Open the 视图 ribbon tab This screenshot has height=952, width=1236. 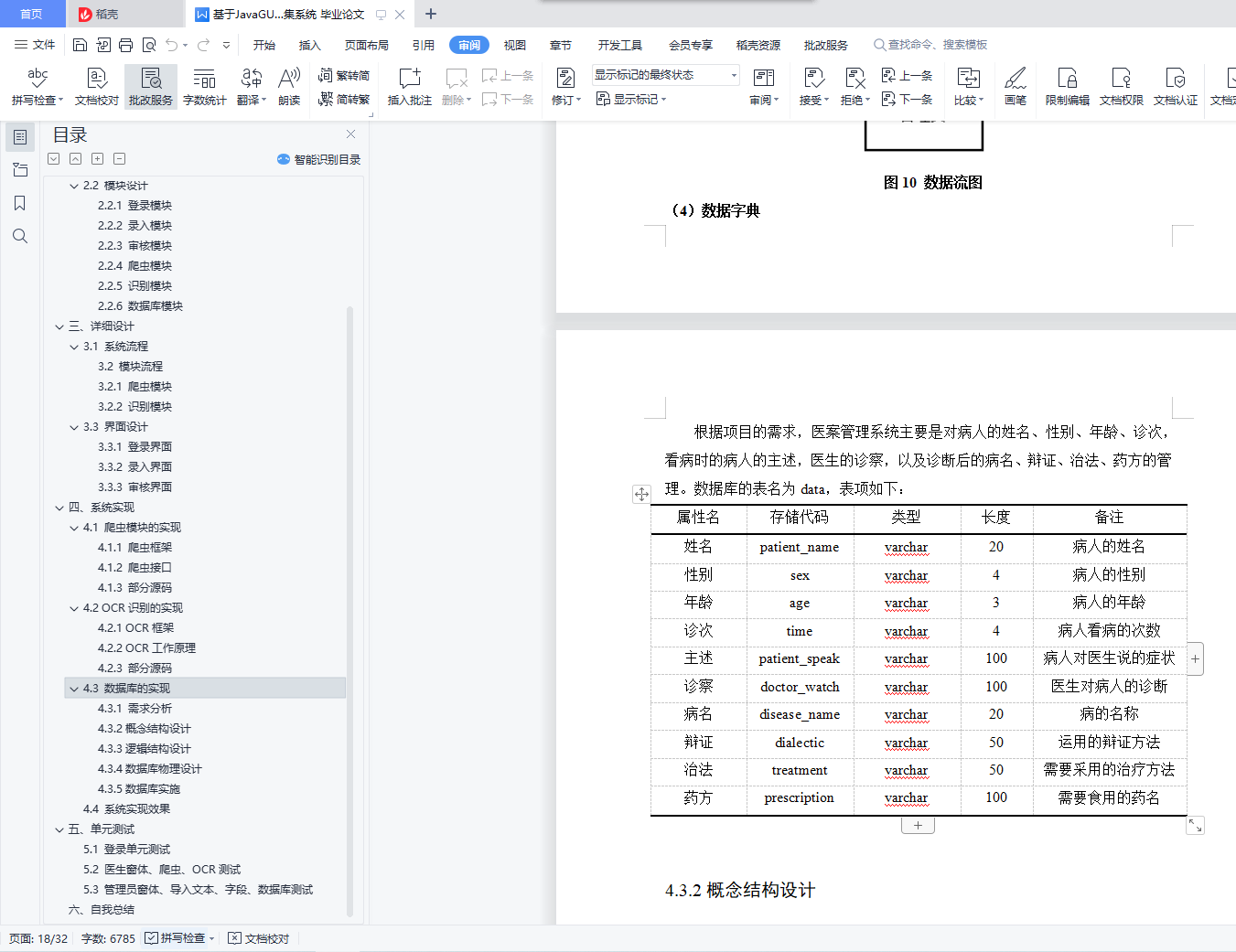(x=515, y=45)
